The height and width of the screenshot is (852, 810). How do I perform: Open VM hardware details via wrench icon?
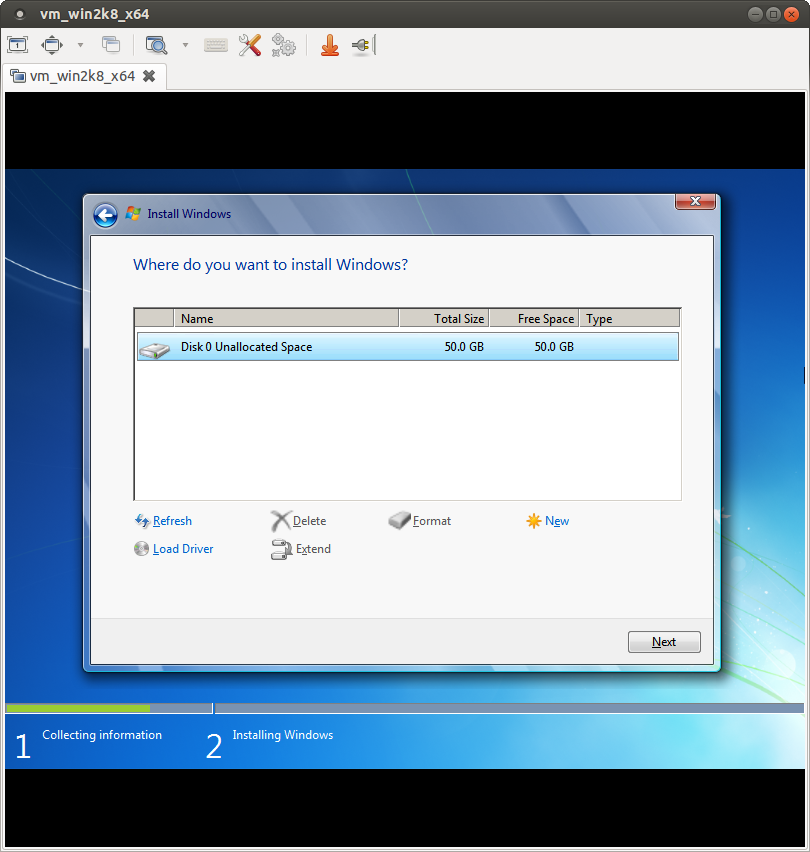tap(249, 45)
